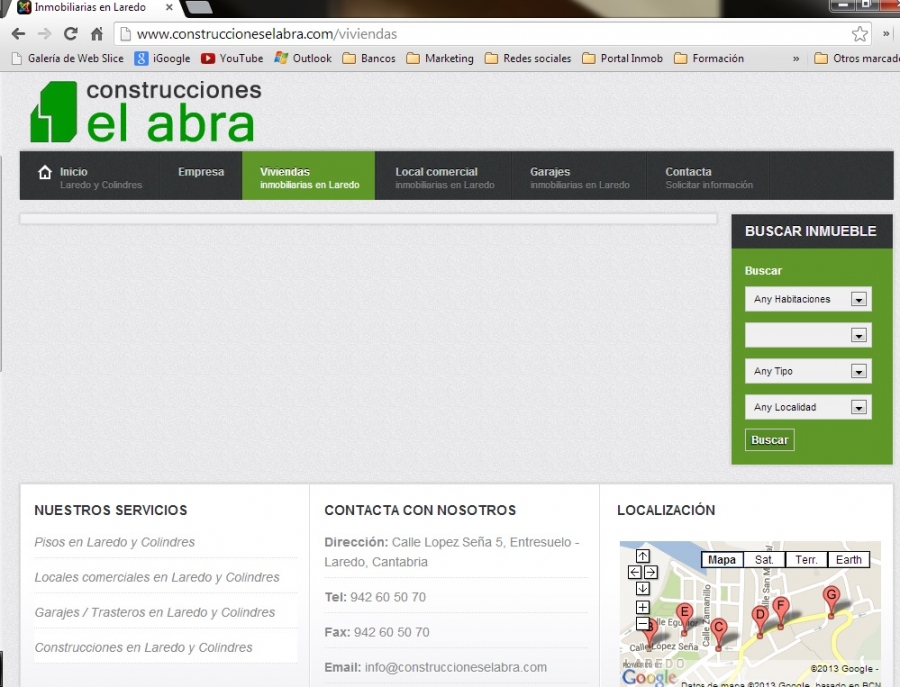
Task: Go back with the browser back arrow
Action: (18, 34)
